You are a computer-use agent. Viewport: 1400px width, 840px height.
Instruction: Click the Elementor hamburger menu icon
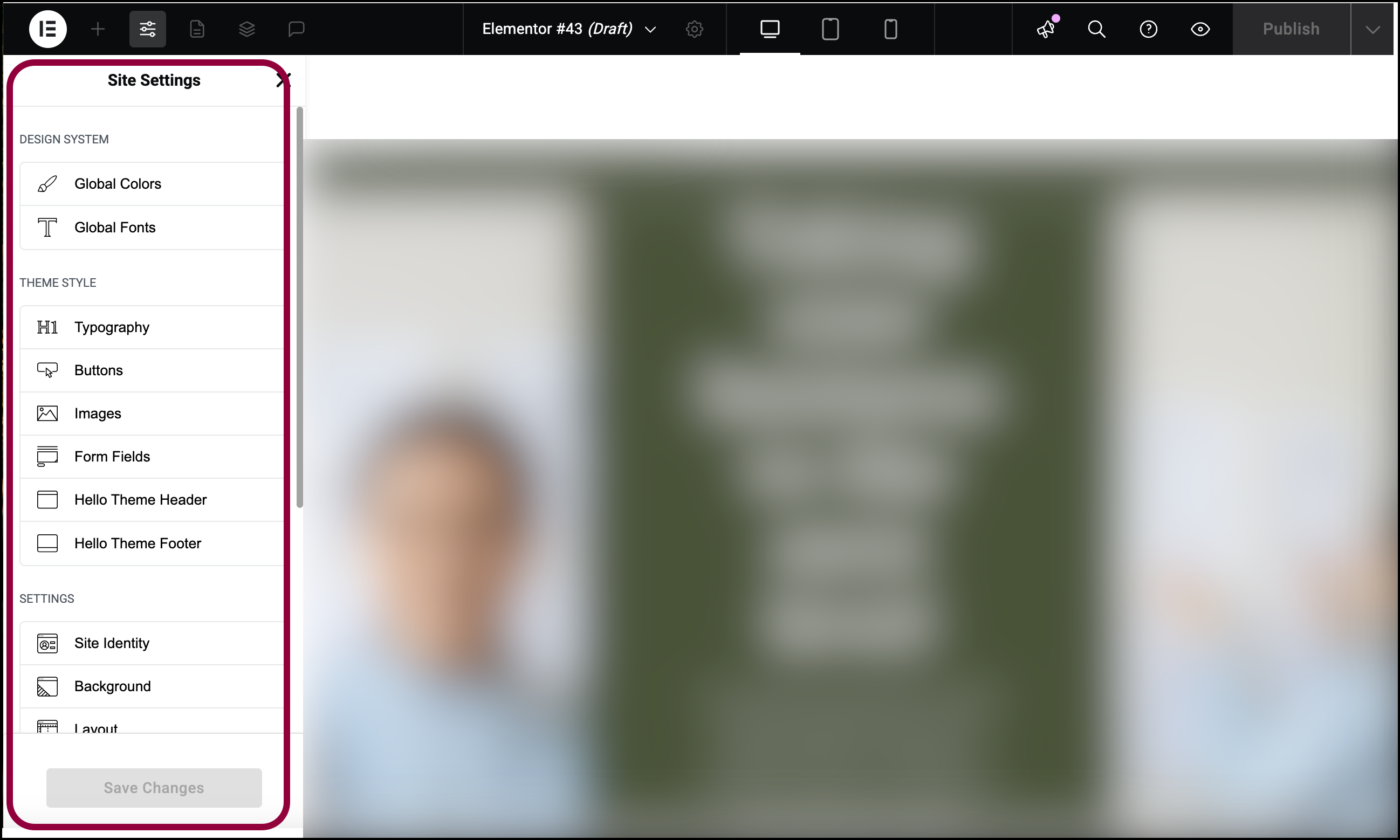point(48,28)
